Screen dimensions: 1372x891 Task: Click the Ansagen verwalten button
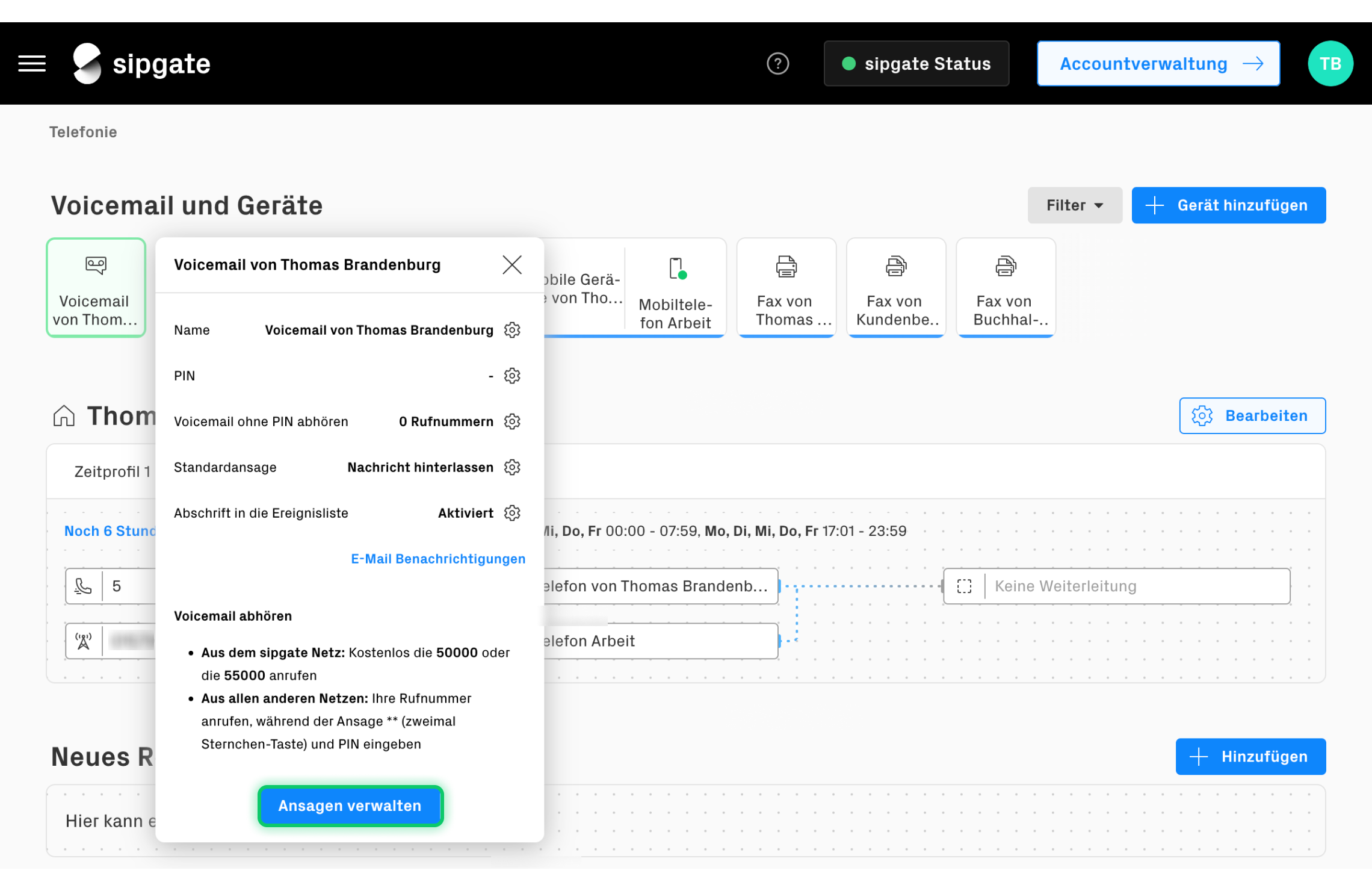(x=350, y=806)
